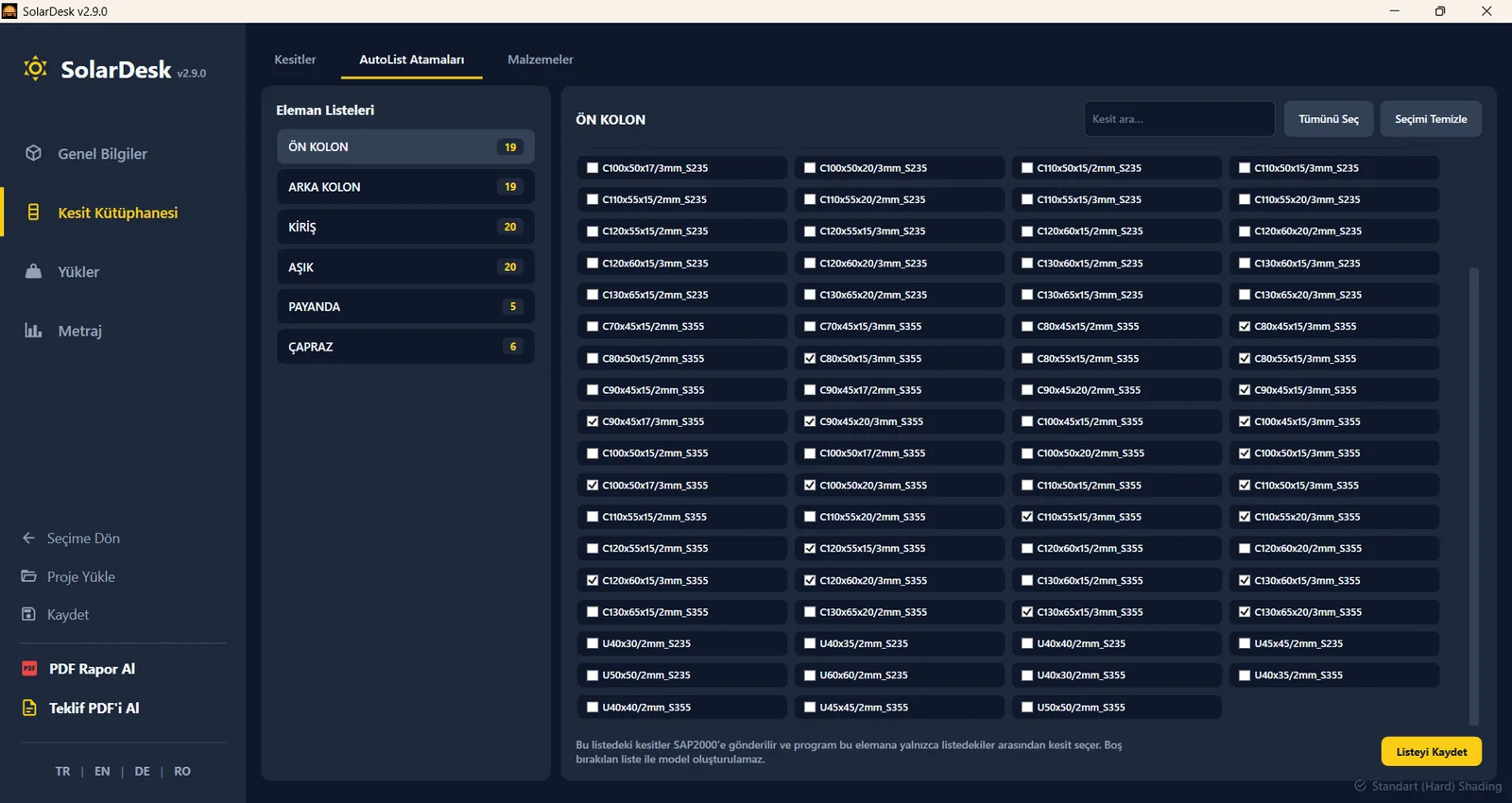The width and height of the screenshot is (1512, 803).
Task: Go to the Yükler section
Action: click(78, 271)
